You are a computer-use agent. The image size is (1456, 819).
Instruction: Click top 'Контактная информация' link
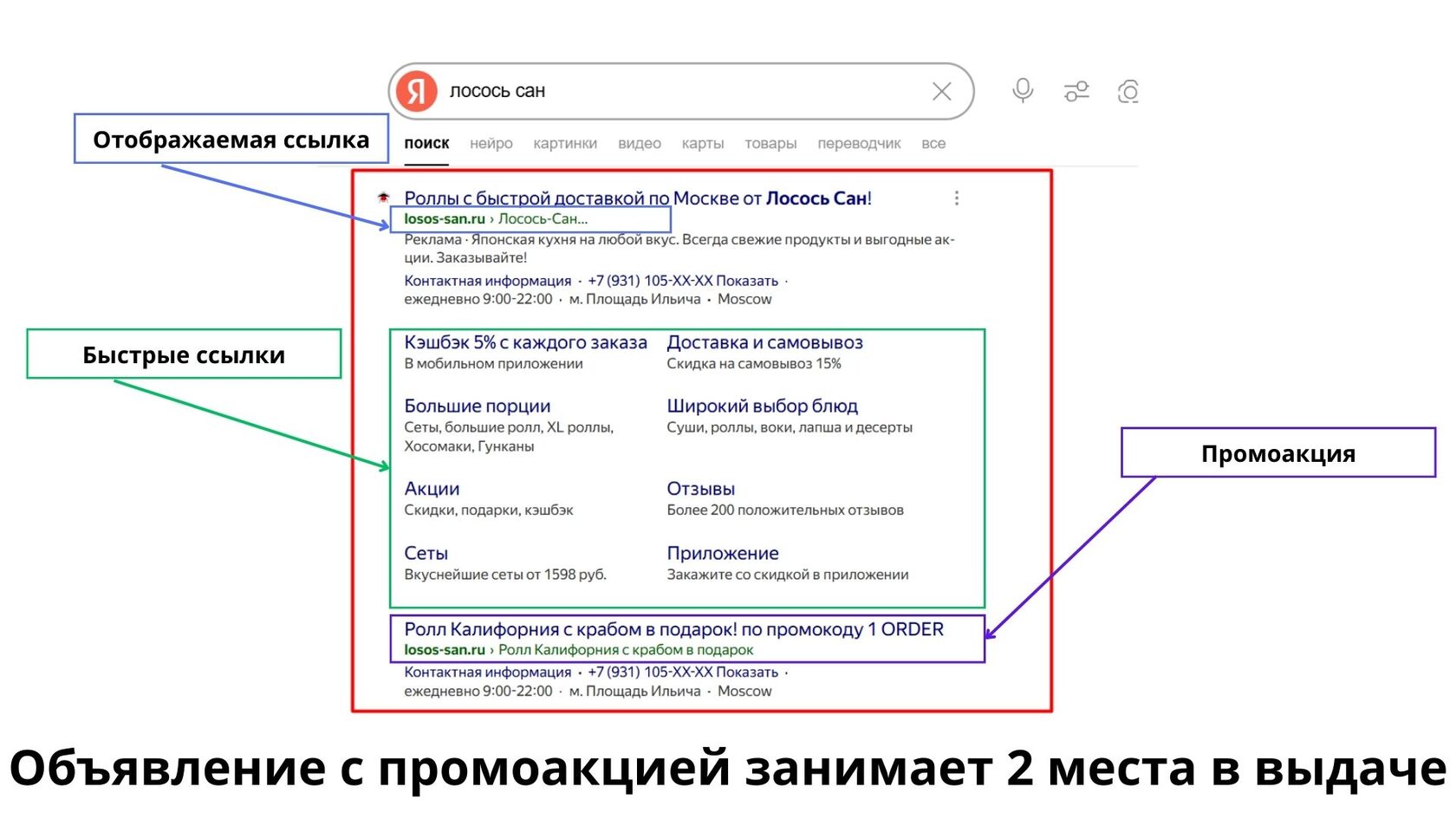point(488,281)
